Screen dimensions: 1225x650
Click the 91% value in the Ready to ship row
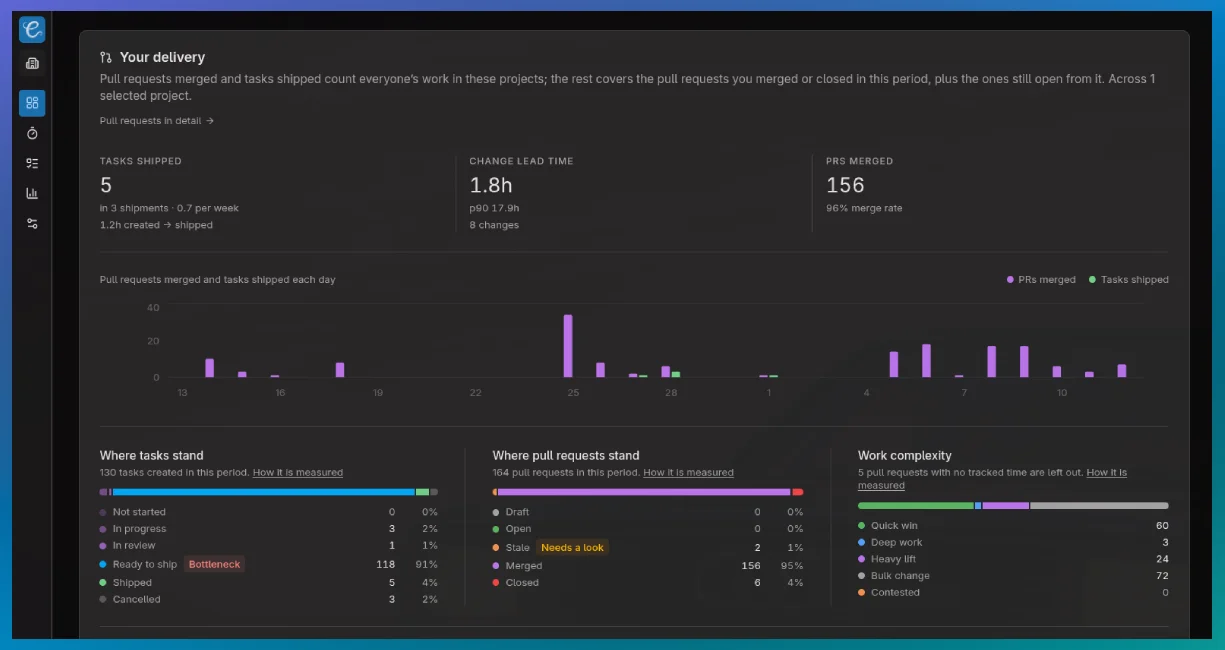click(428, 565)
